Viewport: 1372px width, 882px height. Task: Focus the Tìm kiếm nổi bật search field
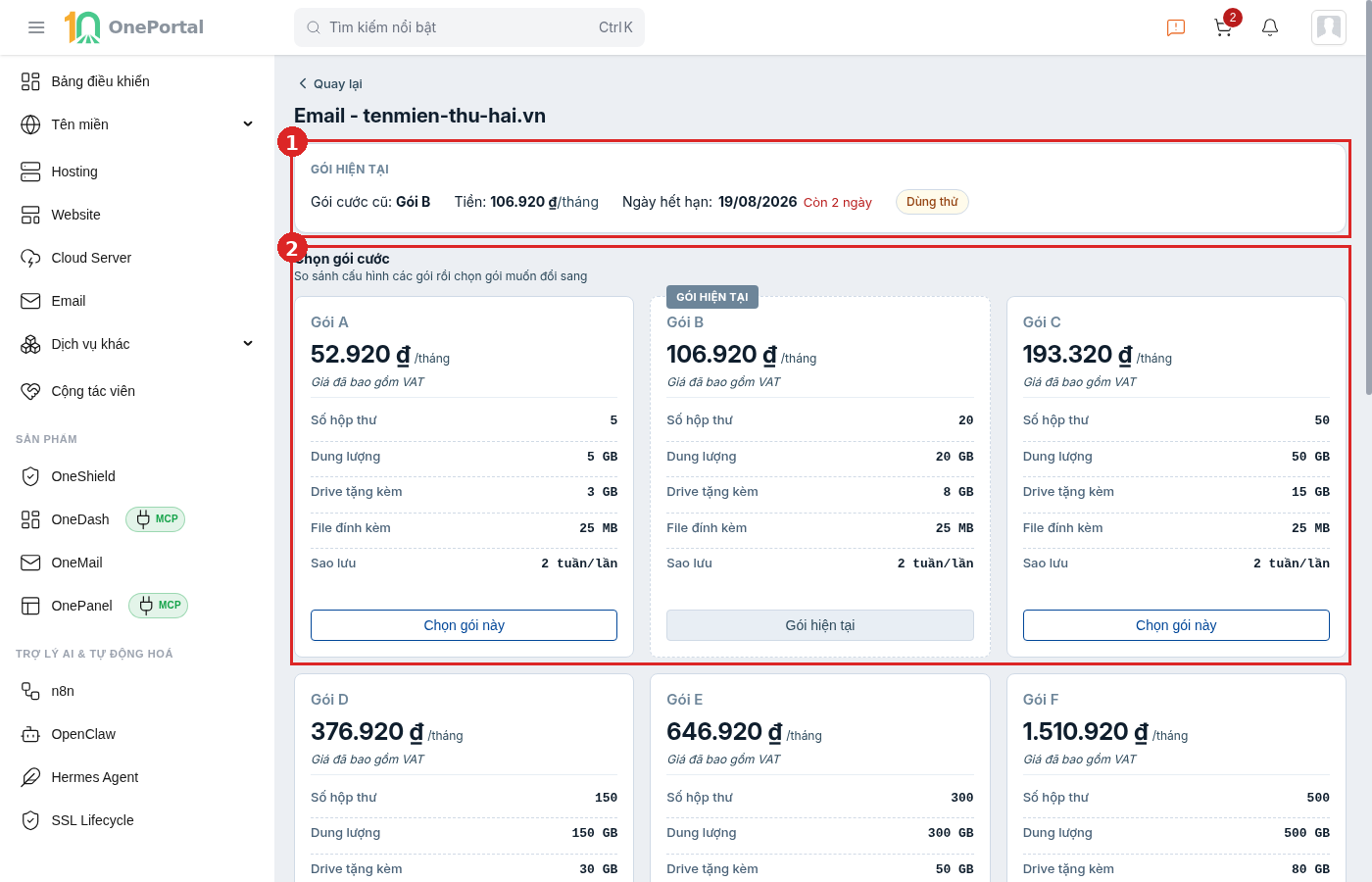(469, 27)
